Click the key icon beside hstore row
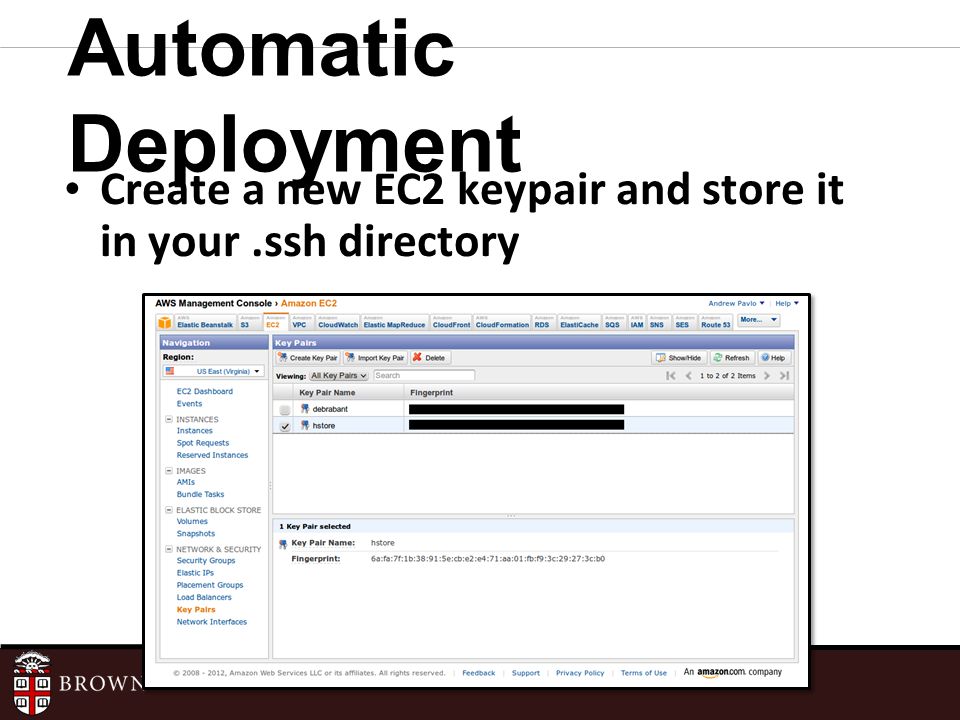 point(304,425)
